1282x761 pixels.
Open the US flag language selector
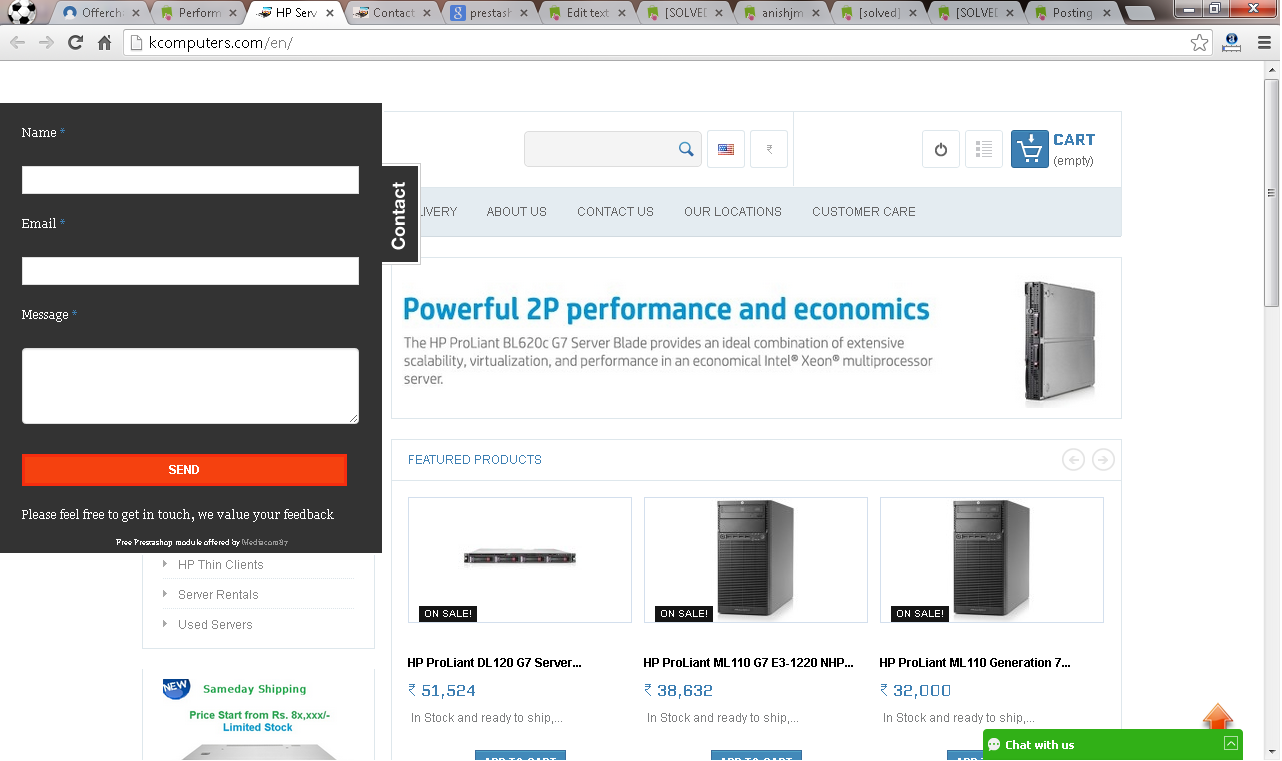click(726, 149)
